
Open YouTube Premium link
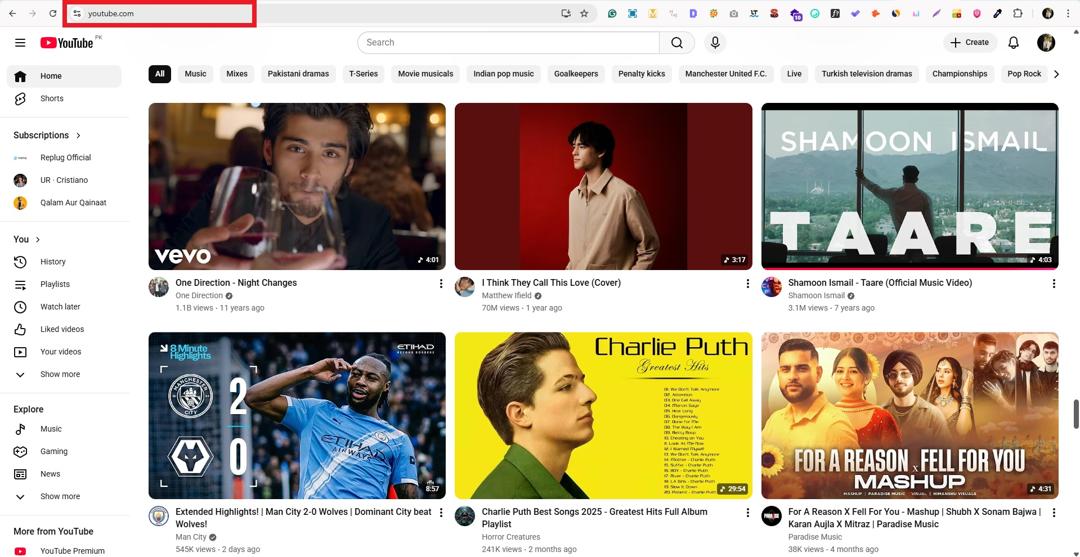(x=64, y=551)
